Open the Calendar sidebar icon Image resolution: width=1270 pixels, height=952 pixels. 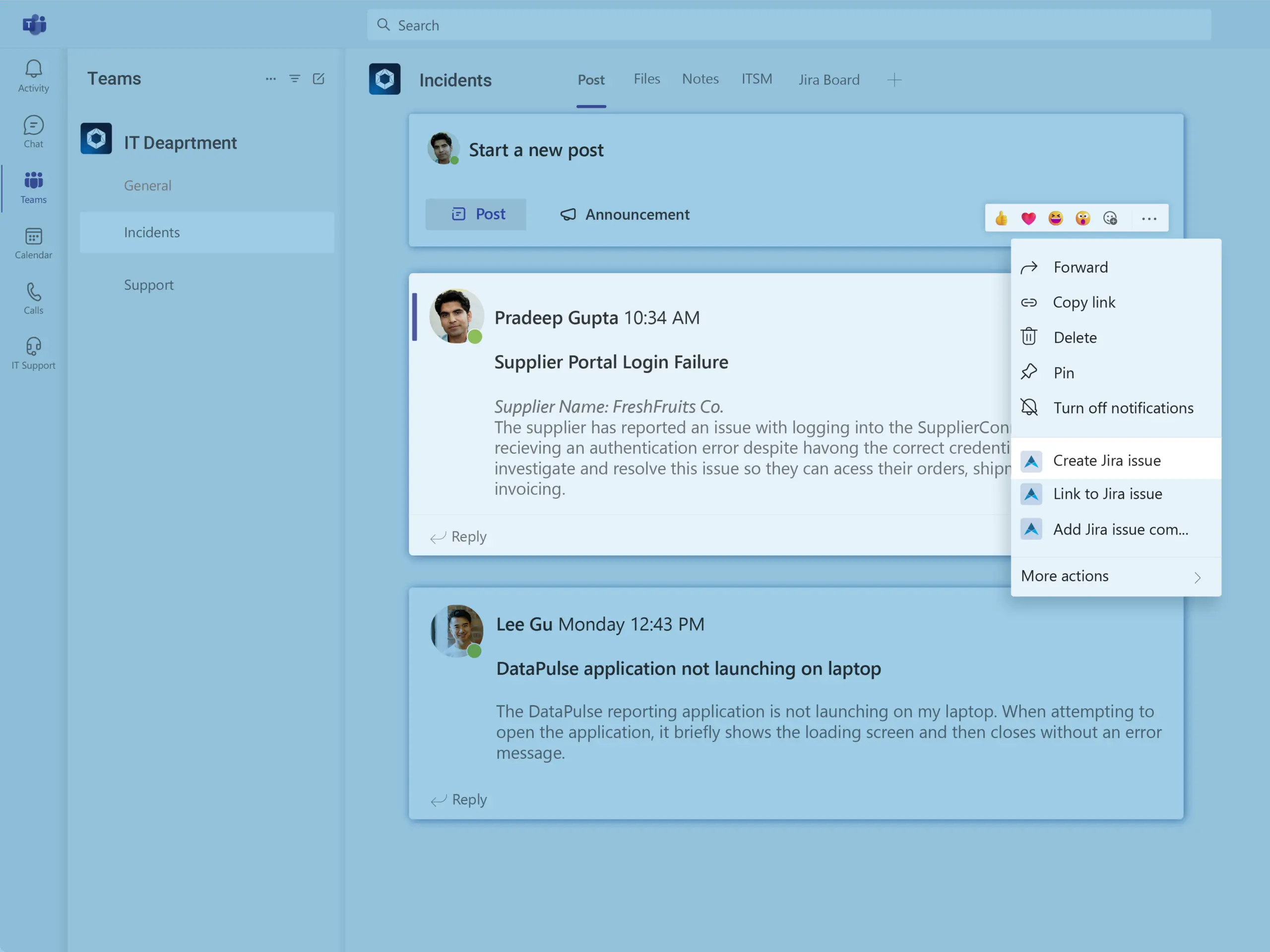[33, 243]
